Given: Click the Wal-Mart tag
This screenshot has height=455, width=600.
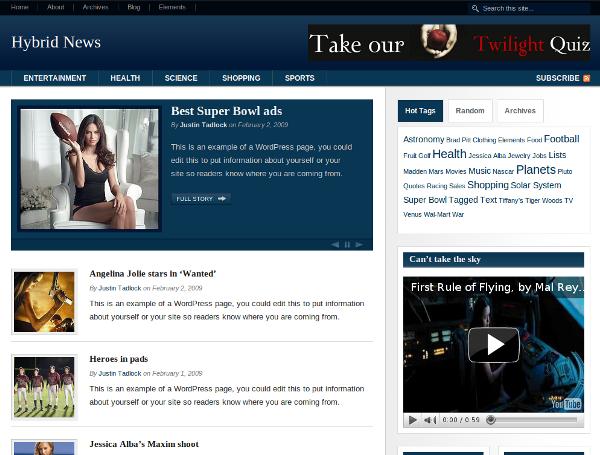Looking at the screenshot, I should tap(437, 215).
